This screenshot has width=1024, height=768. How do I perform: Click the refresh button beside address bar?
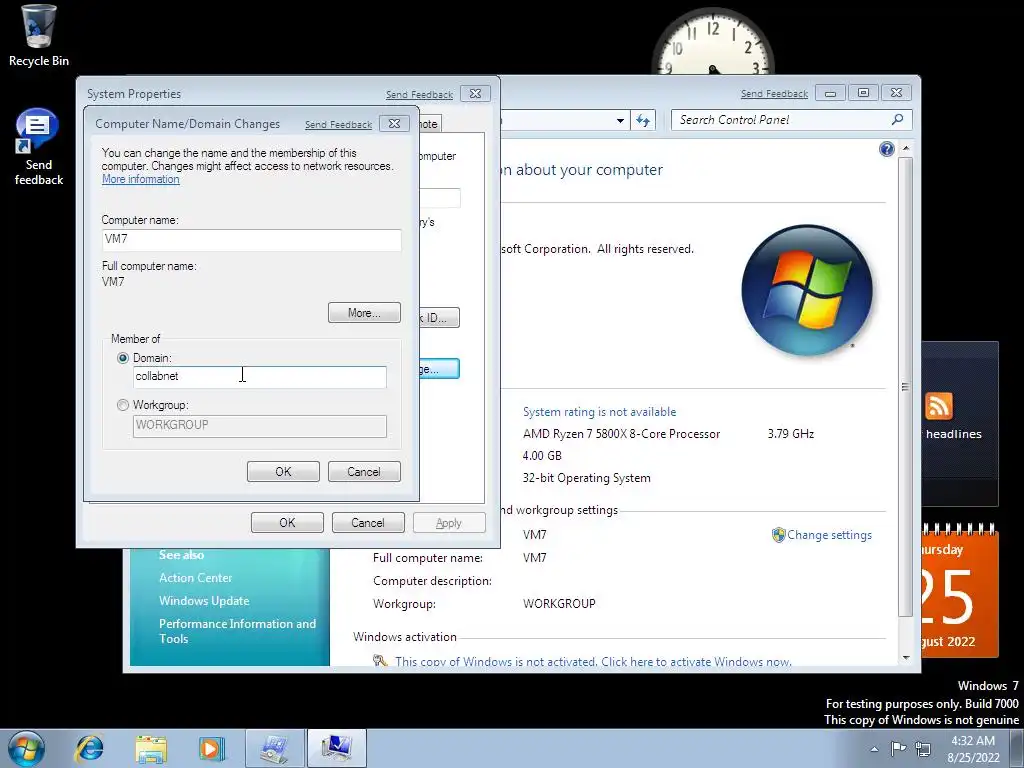(643, 120)
